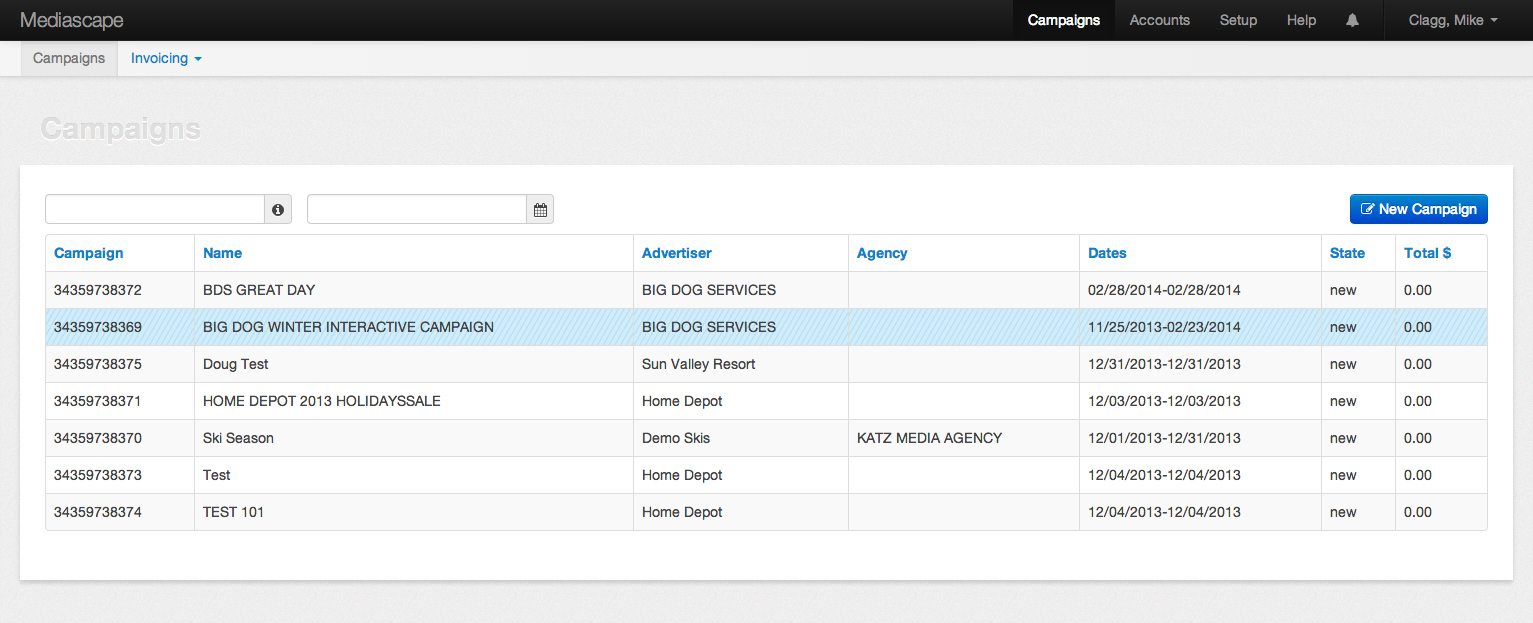Screen dimensions: 1533x623
Task: Sort campaigns by Dates column
Action: pos(1107,253)
